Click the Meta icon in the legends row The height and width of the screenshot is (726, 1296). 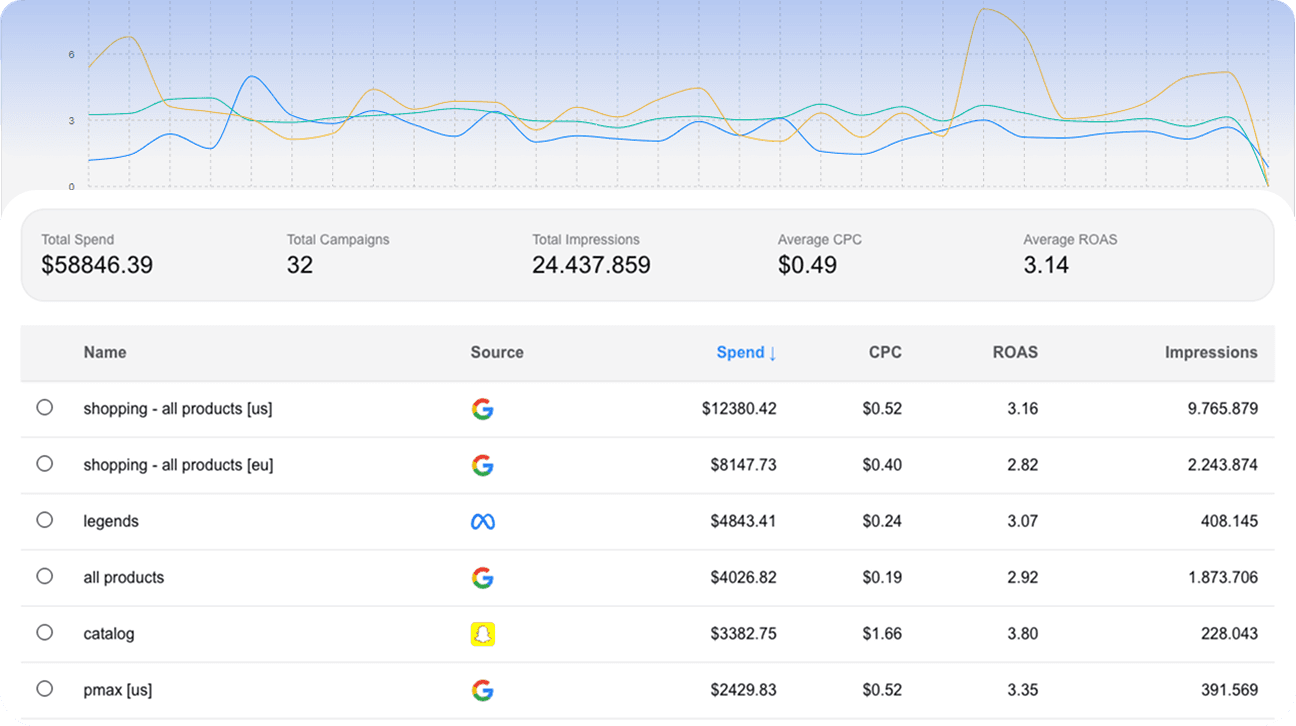(483, 520)
